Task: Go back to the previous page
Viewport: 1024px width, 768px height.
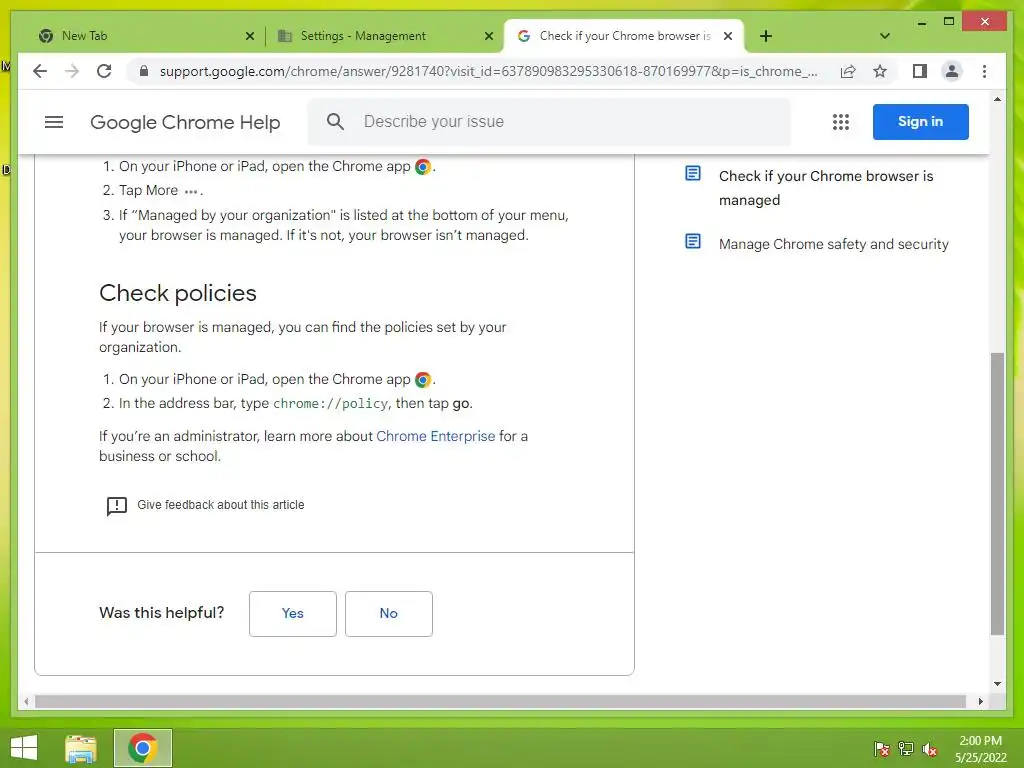Action: [x=40, y=71]
